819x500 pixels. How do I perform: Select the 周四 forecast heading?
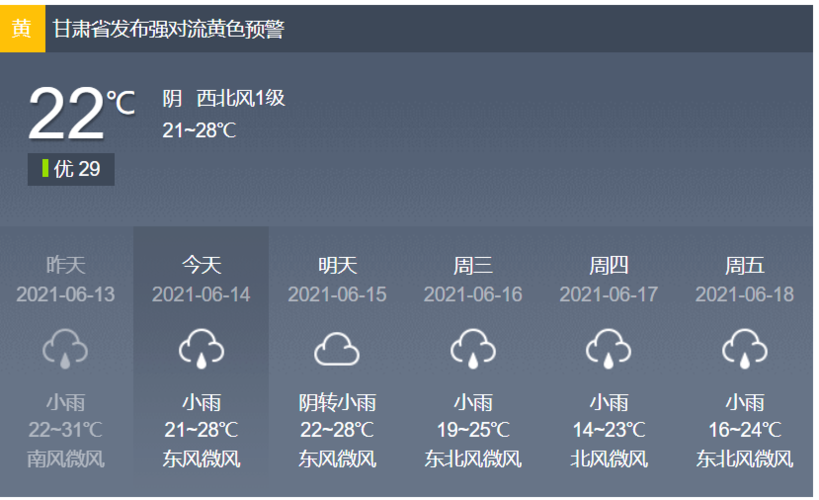coord(609,265)
